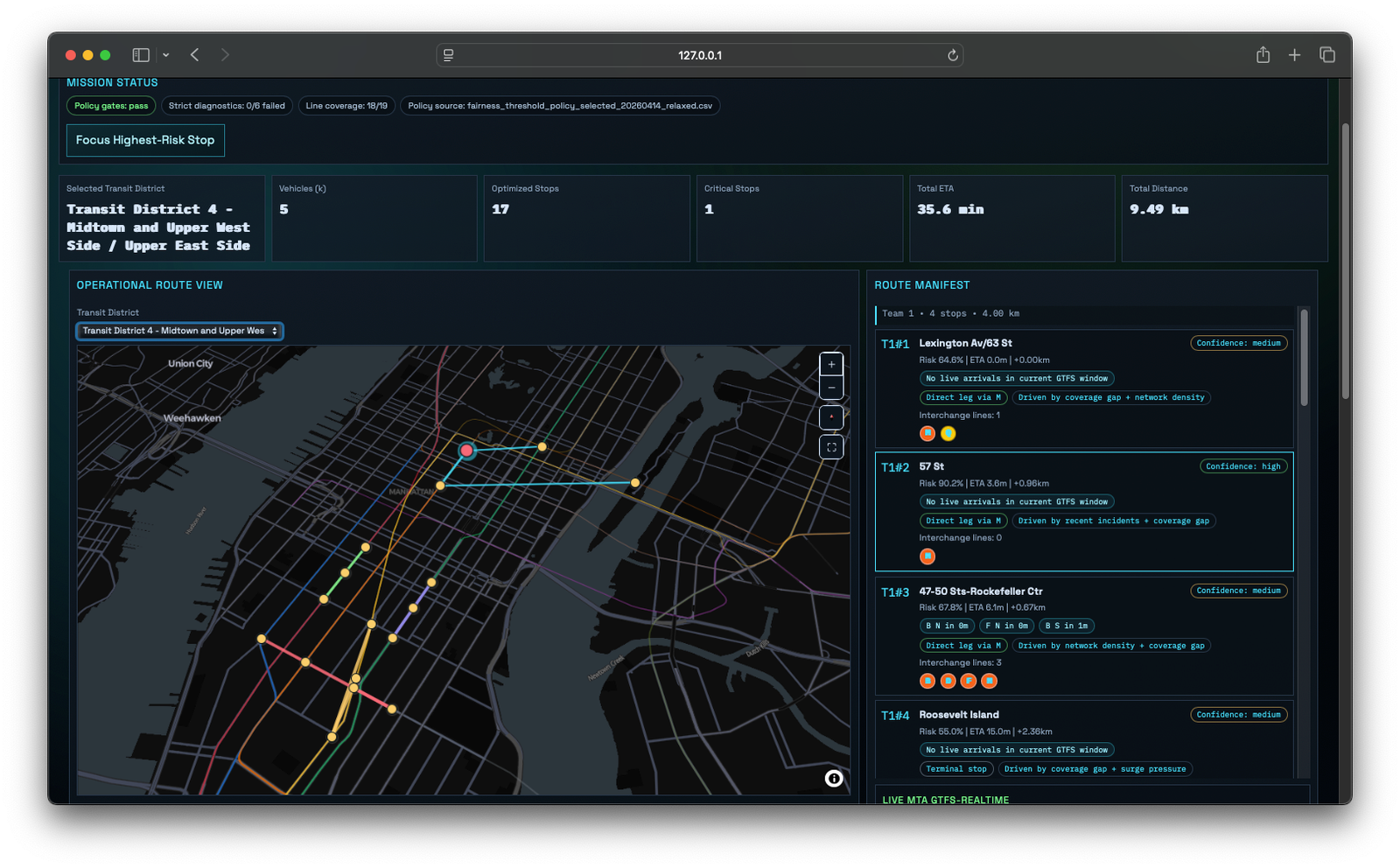Click Confidence: high badge on 57 St
The width and height of the screenshot is (1400, 868).
point(1242,466)
